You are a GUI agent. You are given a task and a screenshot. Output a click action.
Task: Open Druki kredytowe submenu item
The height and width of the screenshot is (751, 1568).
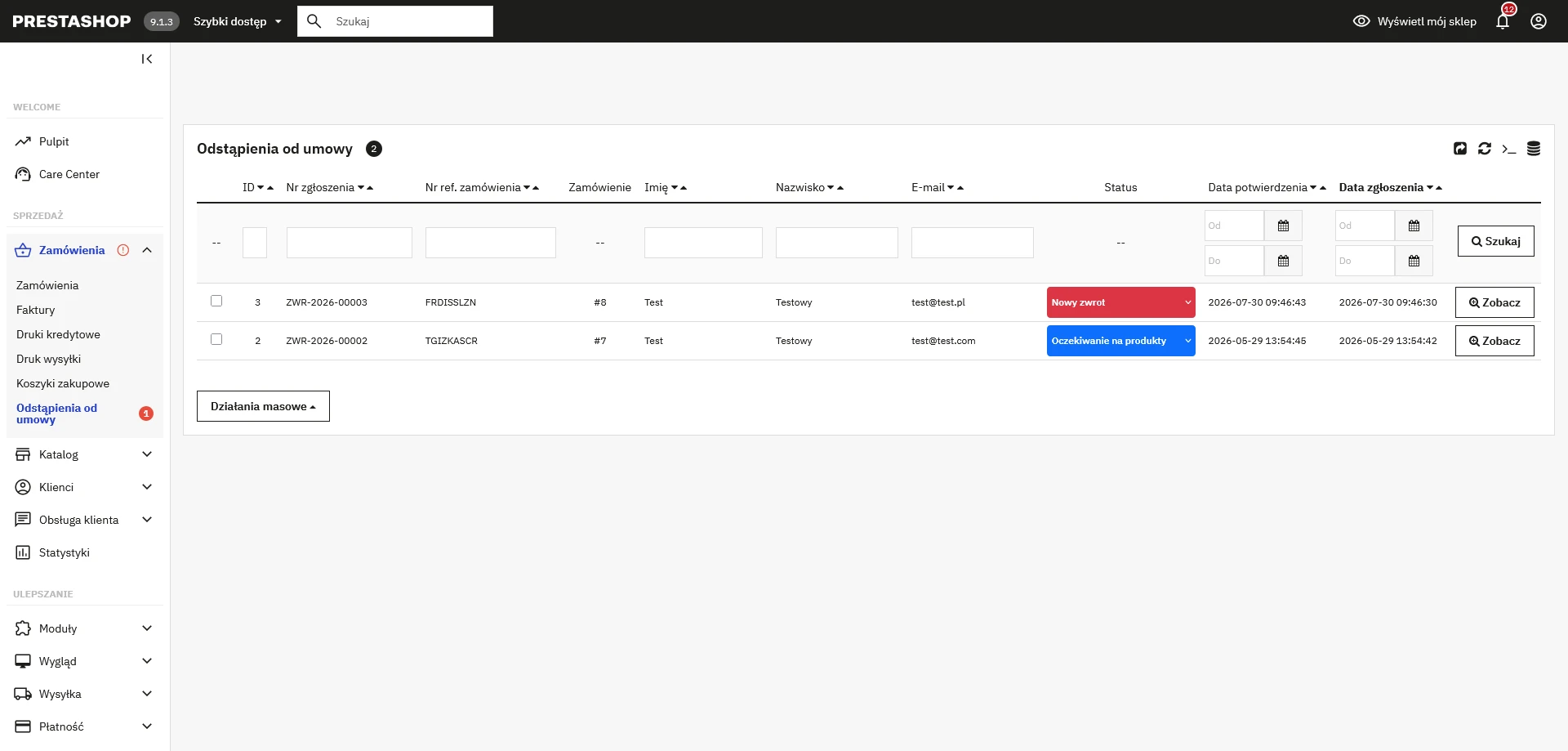[x=58, y=334]
